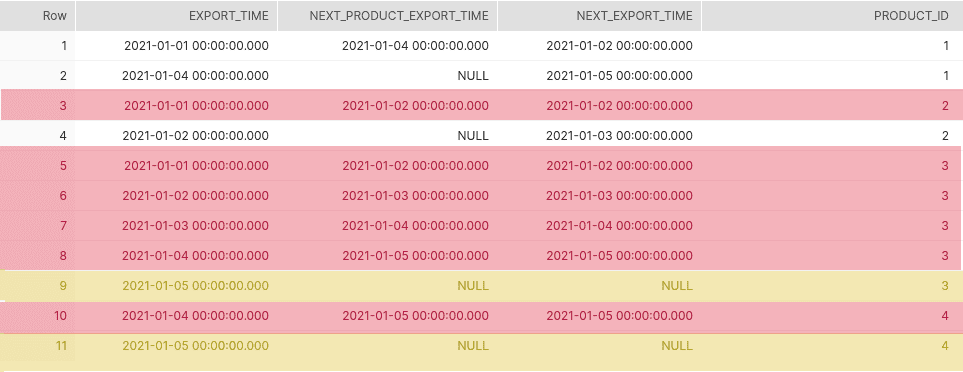Click the EXPORT_TIME column header
The image size is (963, 372).
click(x=177, y=16)
